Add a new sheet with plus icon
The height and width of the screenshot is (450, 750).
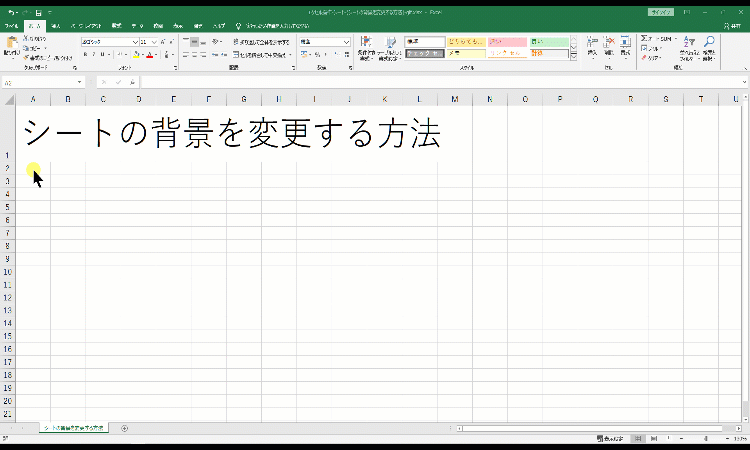[x=124, y=428]
